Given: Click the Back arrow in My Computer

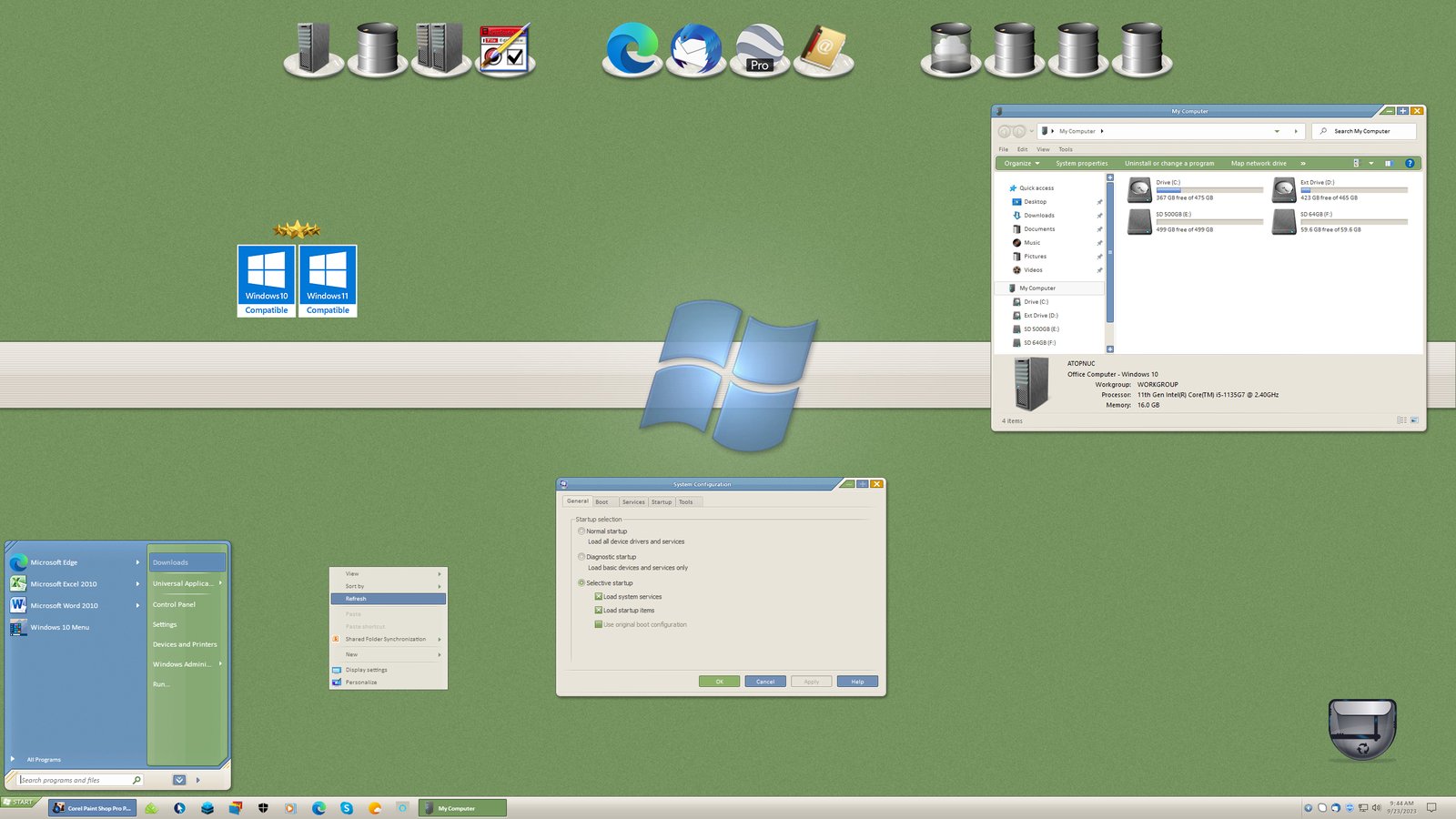Looking at the screenshot, I should (1005, 131).
